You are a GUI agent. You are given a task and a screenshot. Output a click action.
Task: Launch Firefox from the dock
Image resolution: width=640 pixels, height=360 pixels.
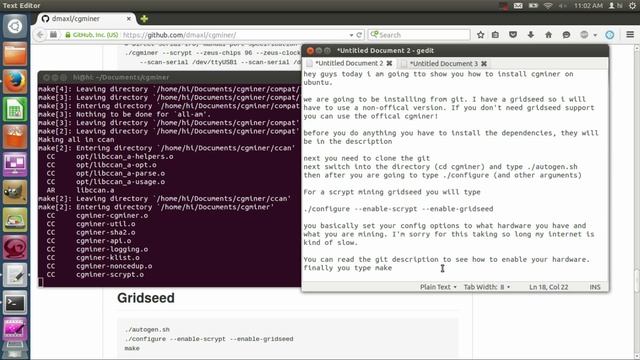pyautogui.click(x=15, y=81)
